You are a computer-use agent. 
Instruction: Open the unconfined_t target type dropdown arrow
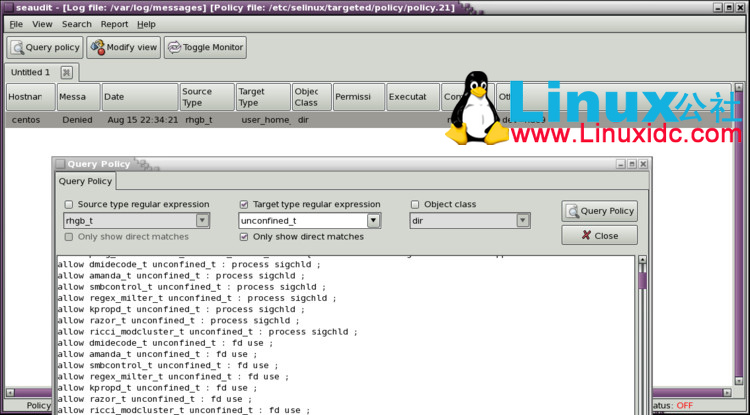(x=374, y=220)
